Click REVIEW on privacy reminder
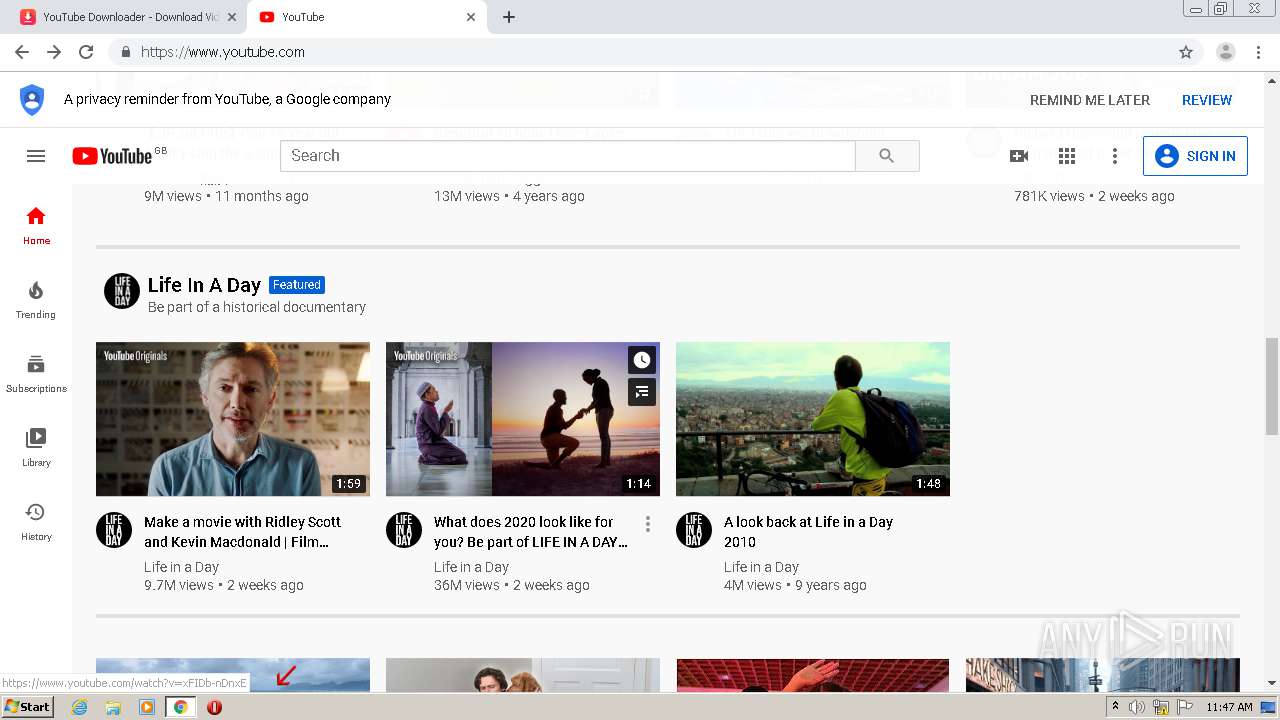The width and height of the screenshot is (1280, 720). pos(1207,100)
